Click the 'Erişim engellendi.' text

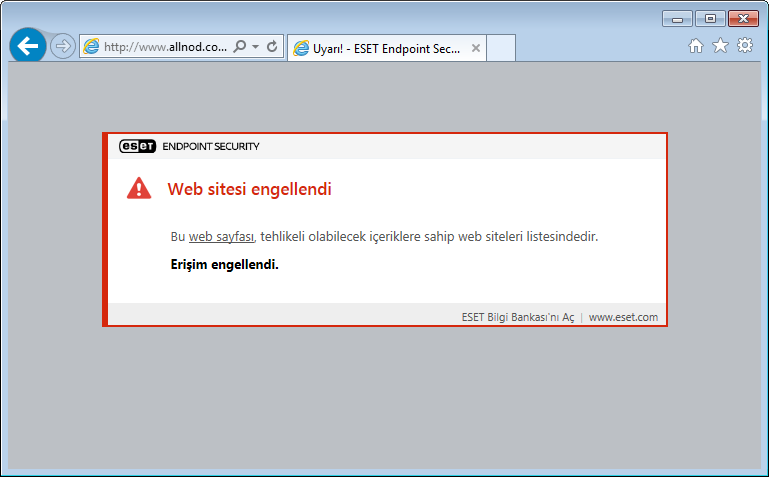225,265
